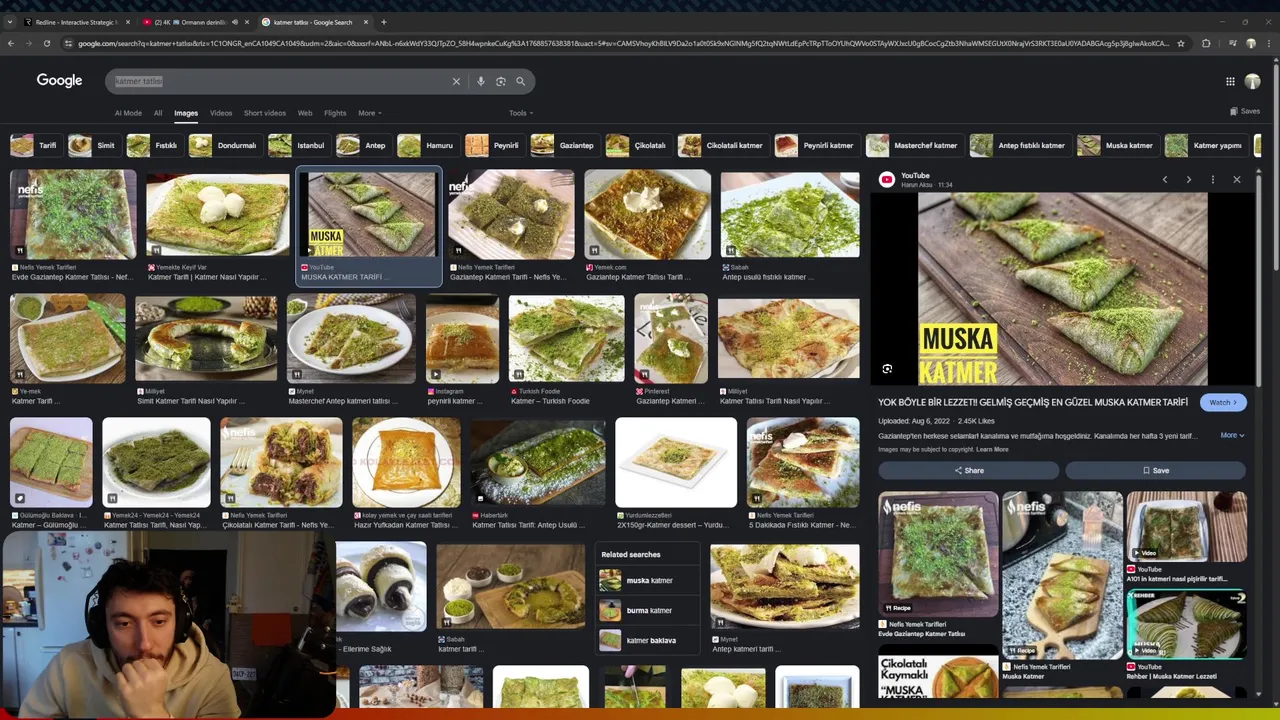The image size is (1280, 720).
Task: Select the Antep fıstıklı katmer chip
Action: [x=1019, y=145]
